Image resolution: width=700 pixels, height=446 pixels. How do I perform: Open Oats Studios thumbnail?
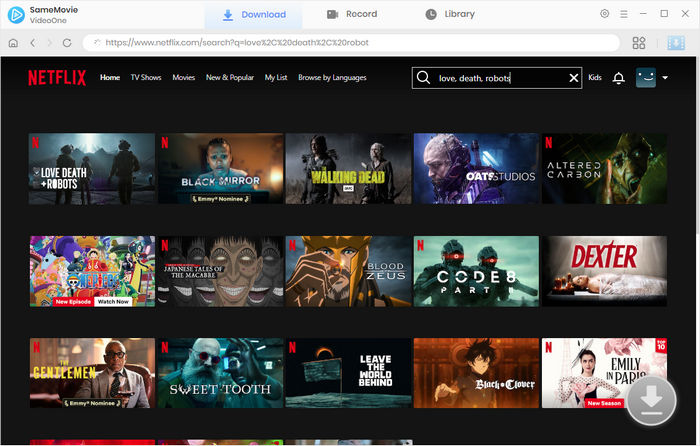(x=476, y=169)
